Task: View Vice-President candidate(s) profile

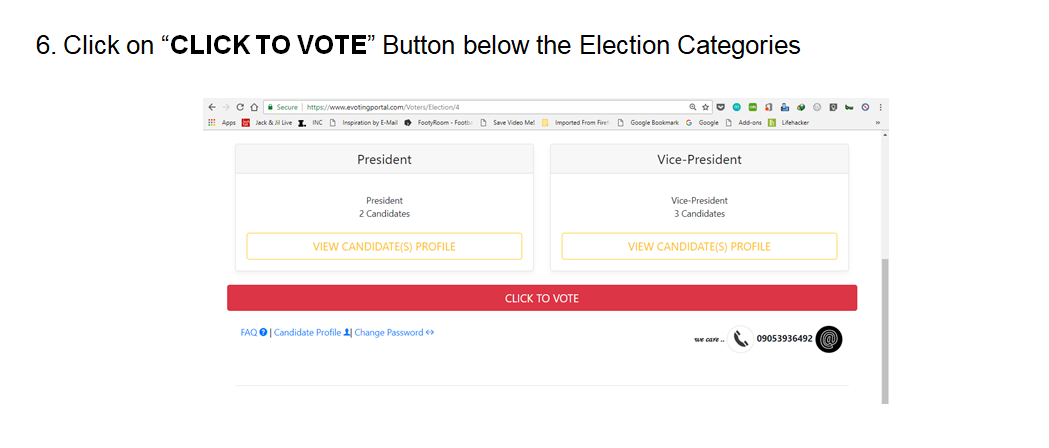Action: click(699, 246)
